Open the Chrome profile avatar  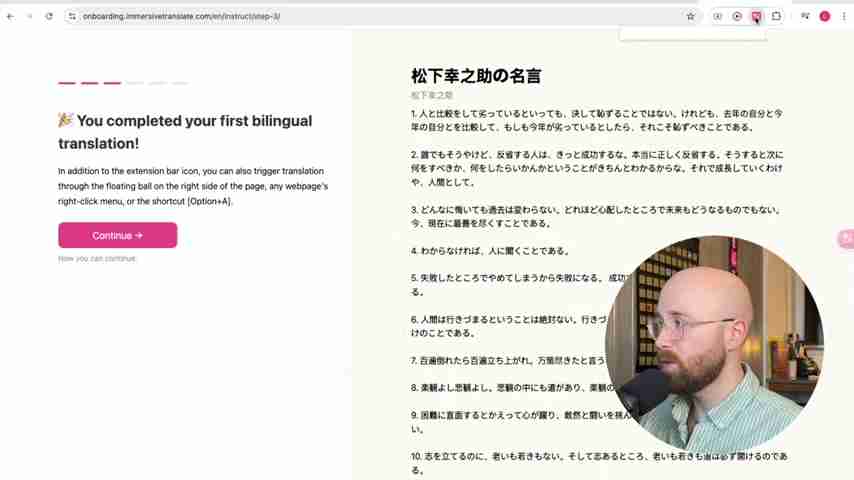tap(825, 16)
